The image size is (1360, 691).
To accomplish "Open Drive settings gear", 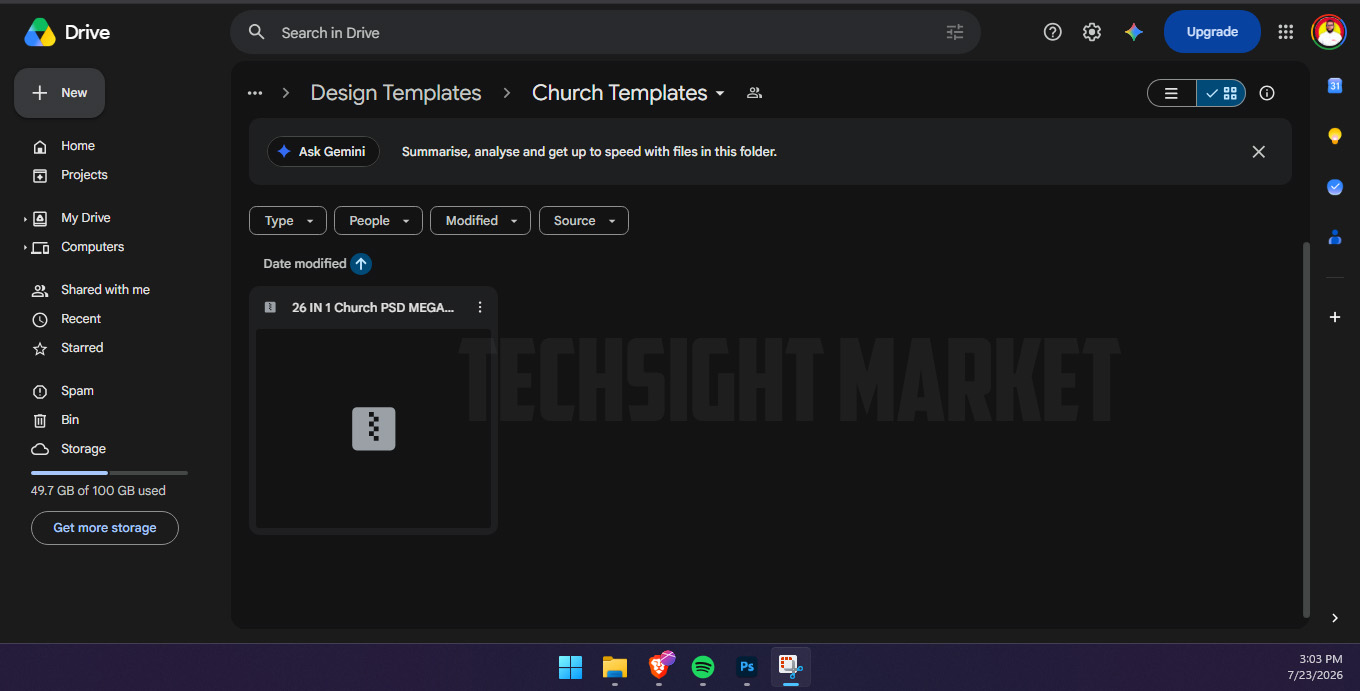I will [x=1092, y=32].
